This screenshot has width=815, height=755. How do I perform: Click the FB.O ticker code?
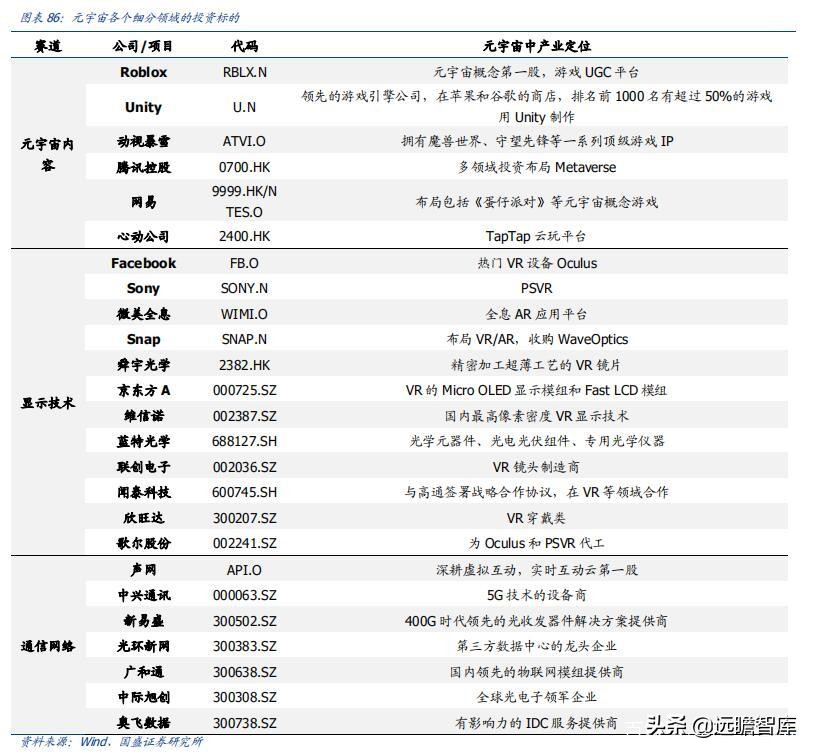[x=244, y=263]
